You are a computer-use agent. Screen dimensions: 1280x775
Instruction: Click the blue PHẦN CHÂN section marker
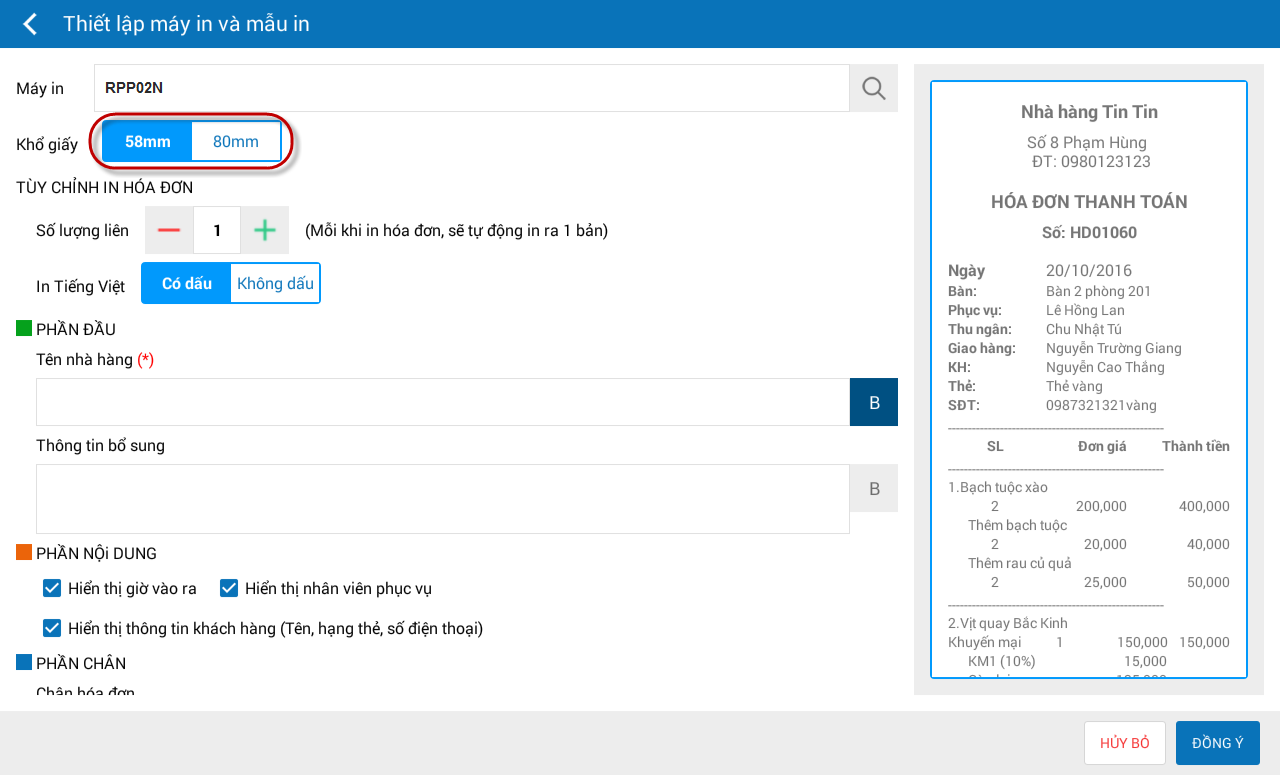coord(24,662)
